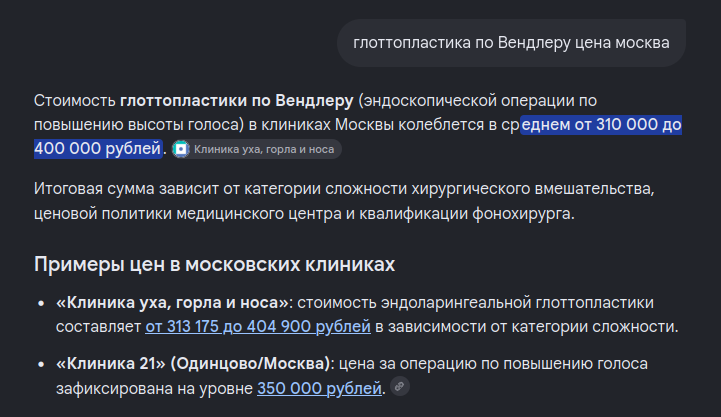This screenshot has width=721, height=417.
Task: Click the chain link icon after 350 000 рублей
Action: 400,386
